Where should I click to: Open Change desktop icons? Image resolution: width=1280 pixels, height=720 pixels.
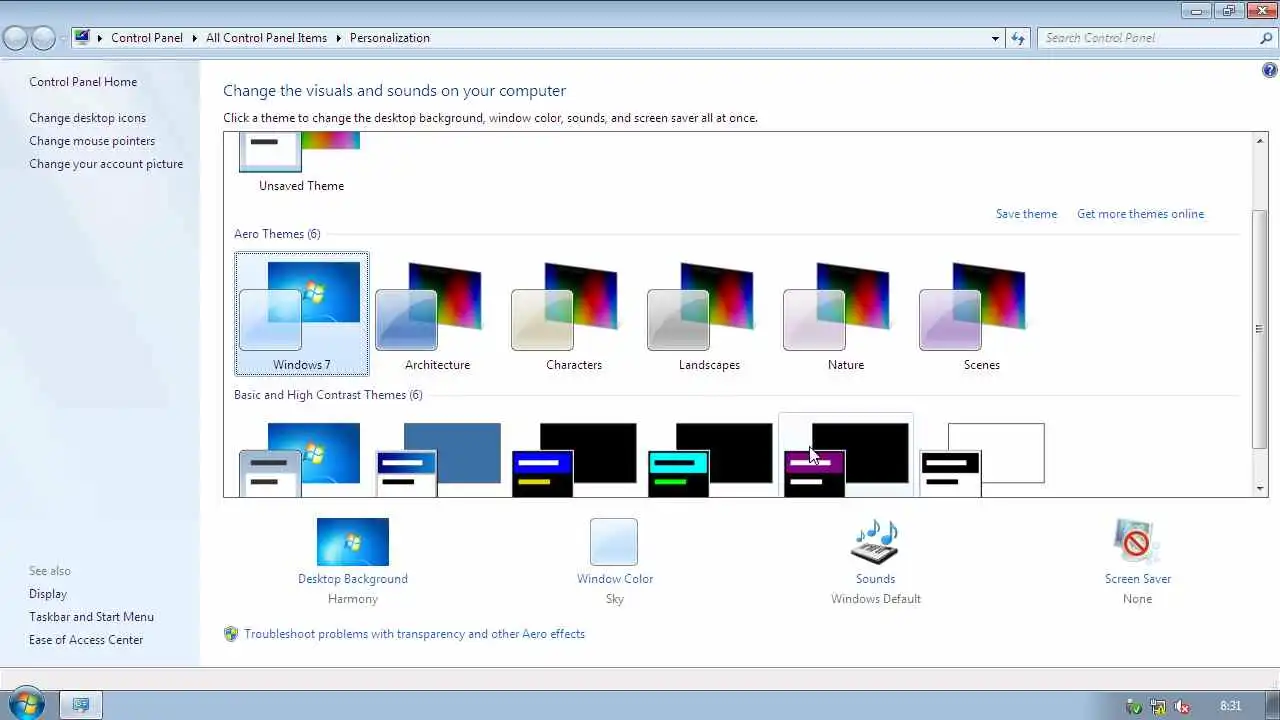pos(87,118)
